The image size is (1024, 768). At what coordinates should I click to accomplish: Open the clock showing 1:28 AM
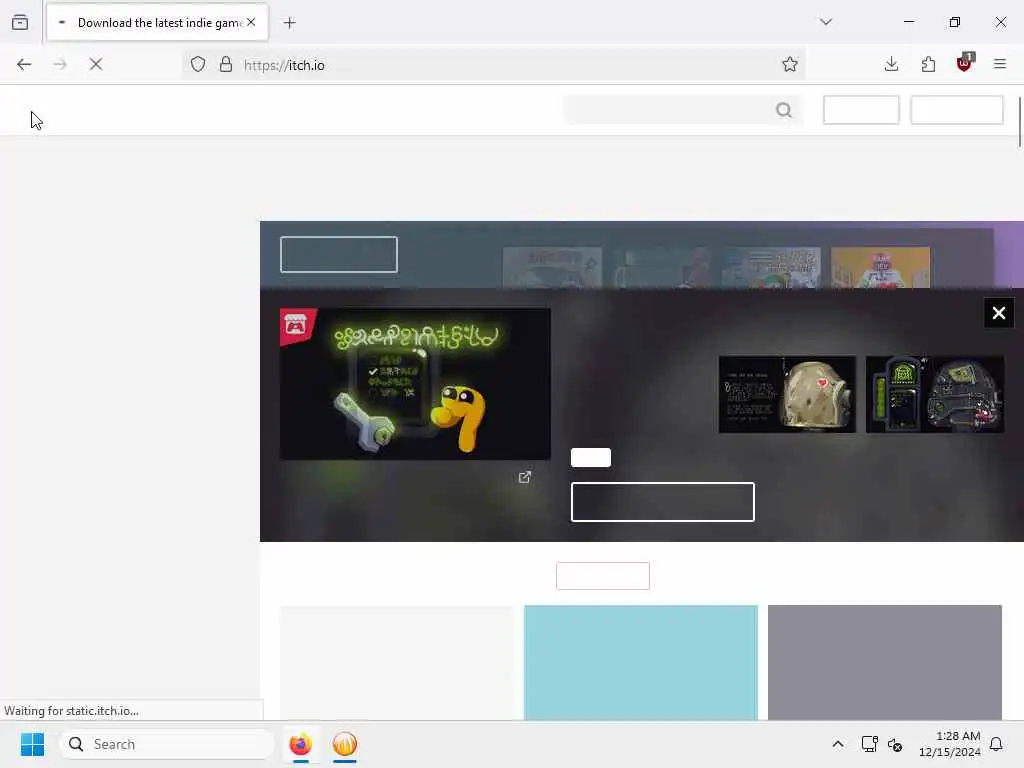click(950, 744)
